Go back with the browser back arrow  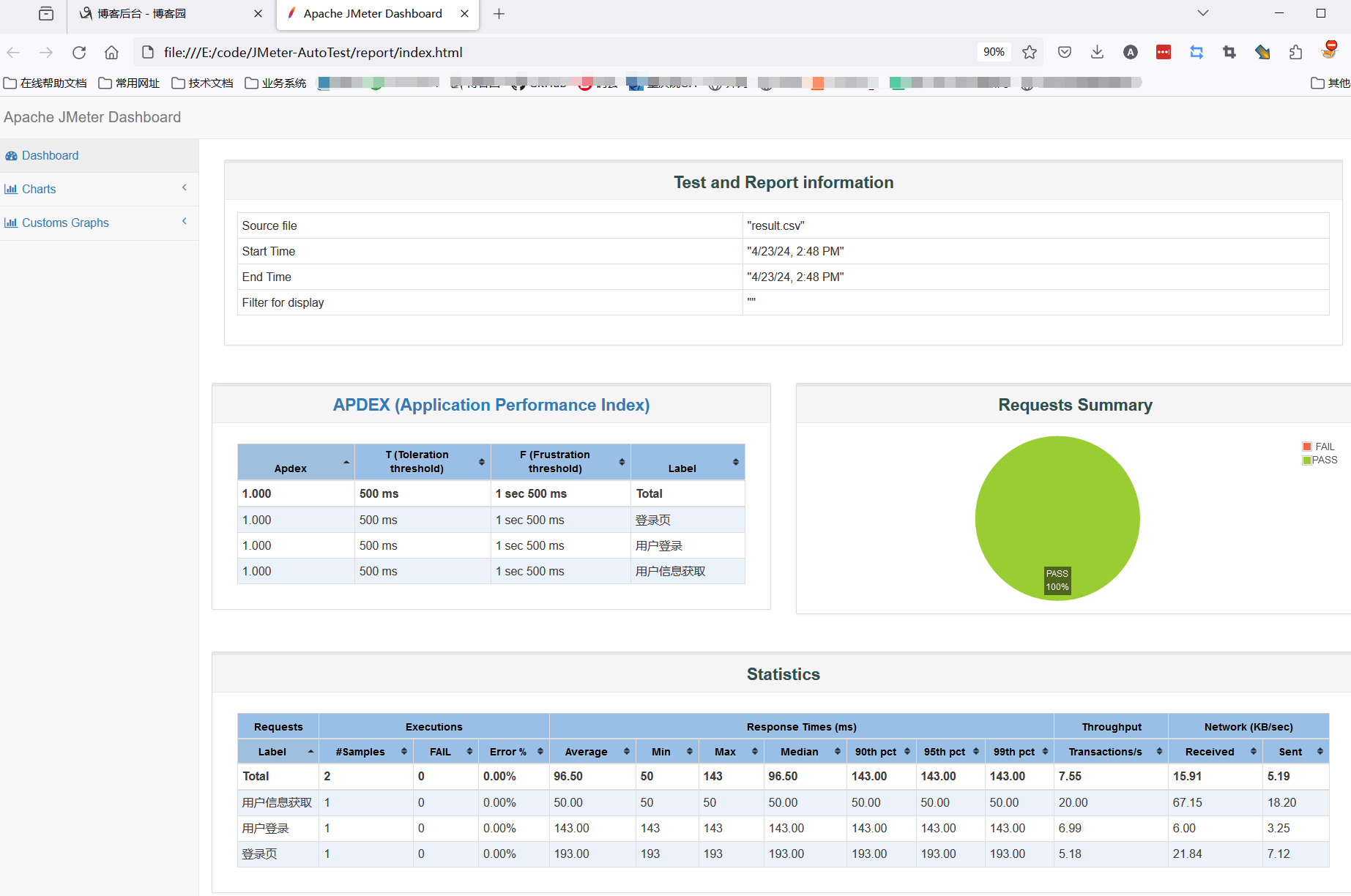click(13, 52)
